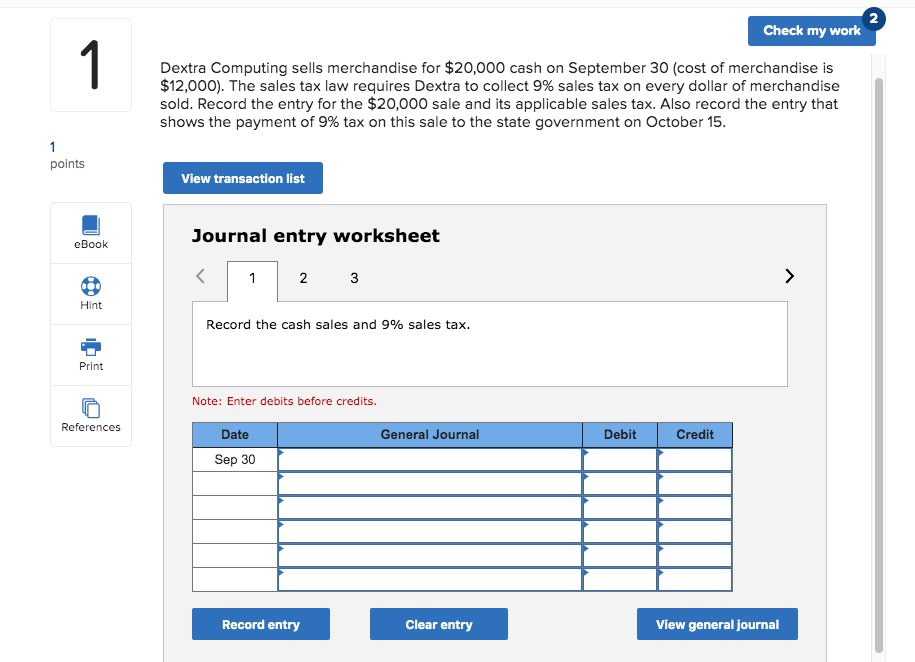Check my work

tap(812, 31)
